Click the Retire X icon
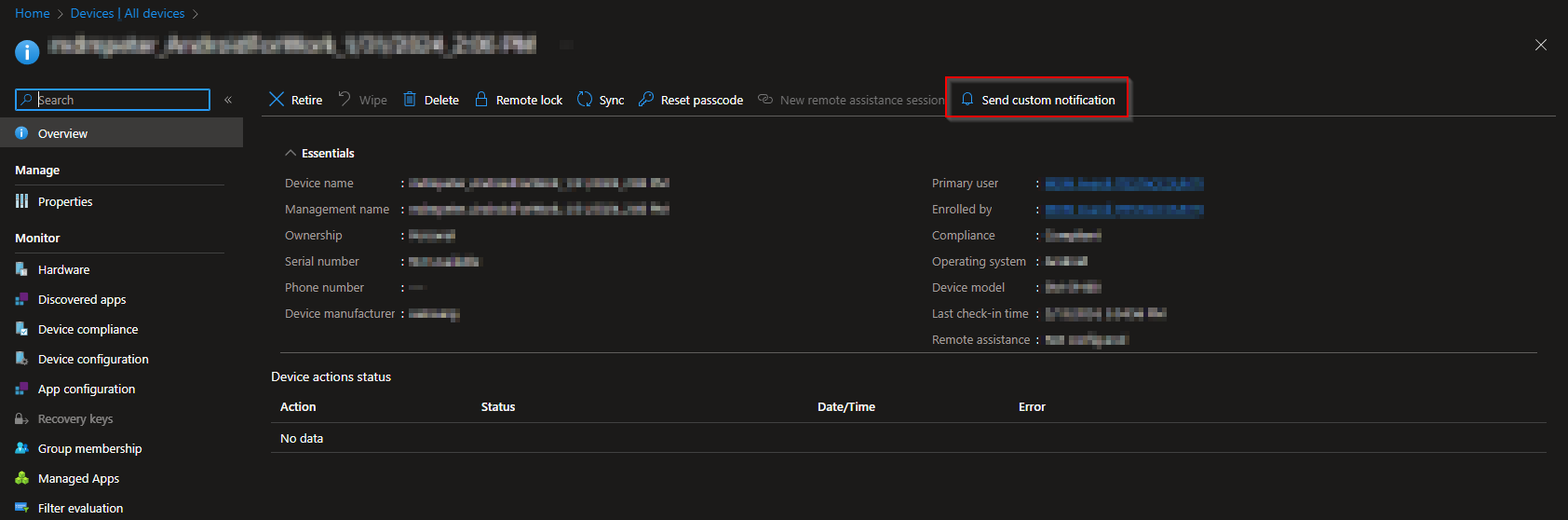 277,99
